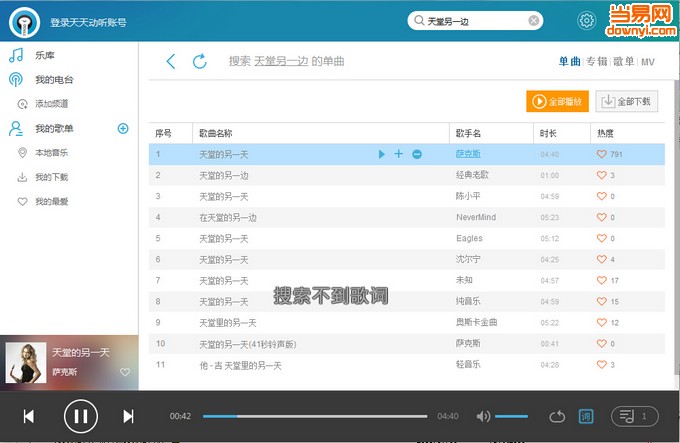
Task: Switch to the 单曲 tab
Action: (x=569, y=62)
